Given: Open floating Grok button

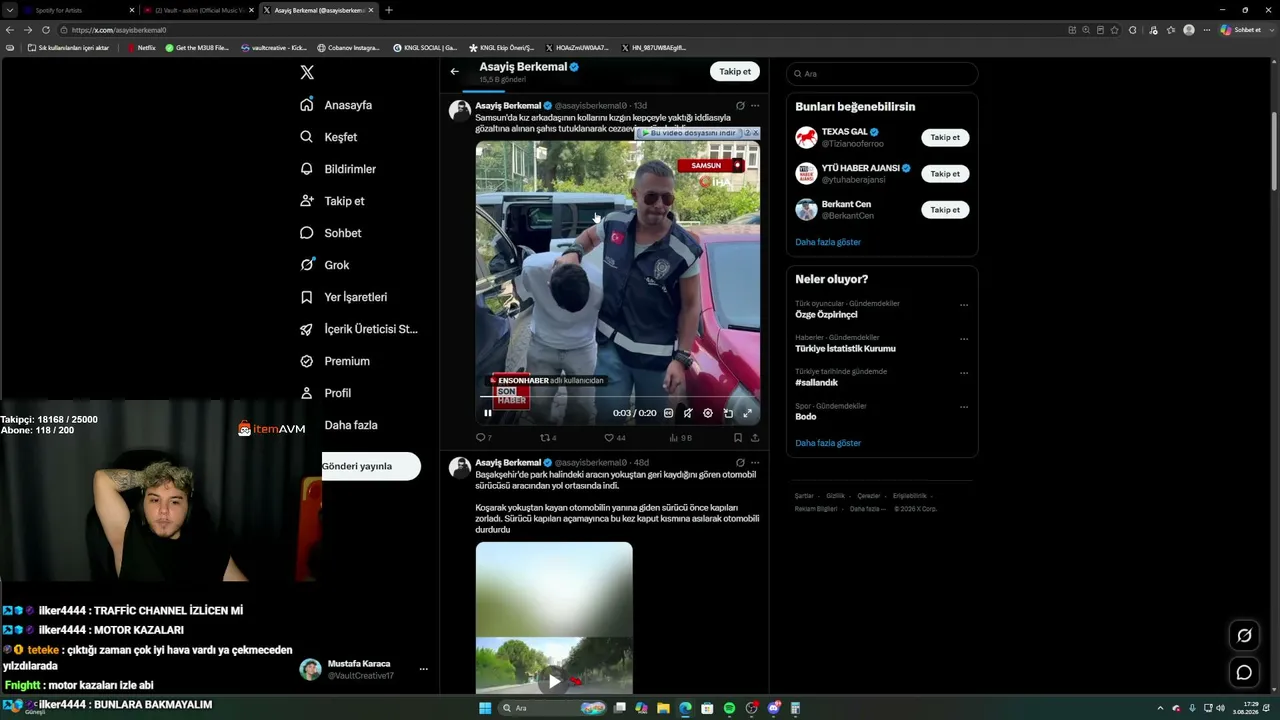Looking at the screenshot, I should (x=1244, y=635).
